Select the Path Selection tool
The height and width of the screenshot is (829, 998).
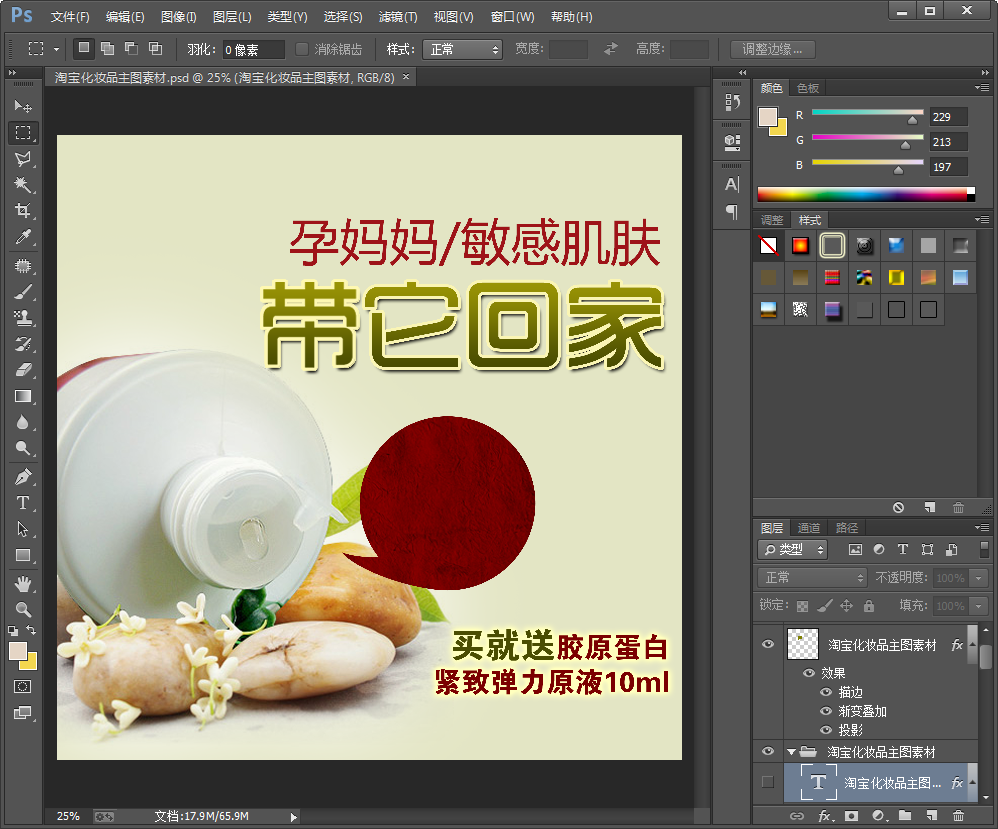(x=23, y=528)
